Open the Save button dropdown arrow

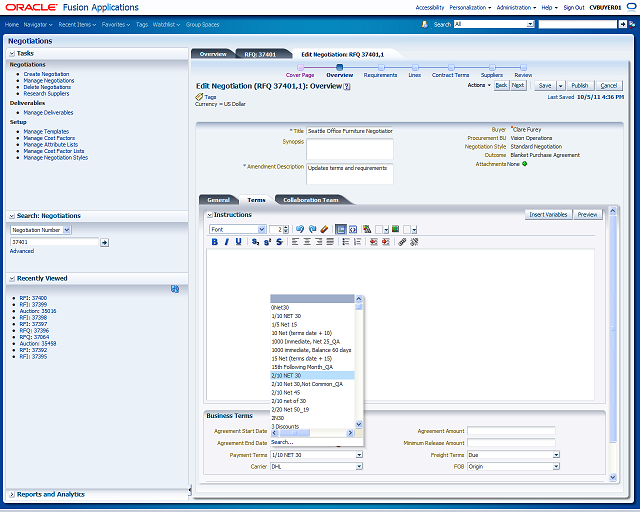[x=560, y=86]
